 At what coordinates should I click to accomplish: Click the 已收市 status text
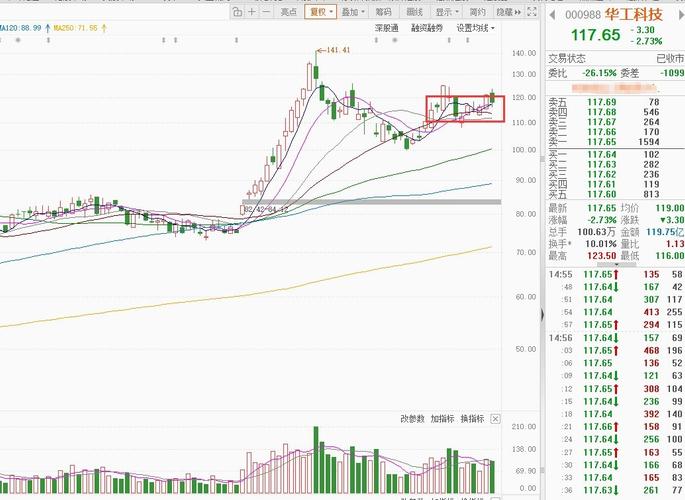point(670,59)
